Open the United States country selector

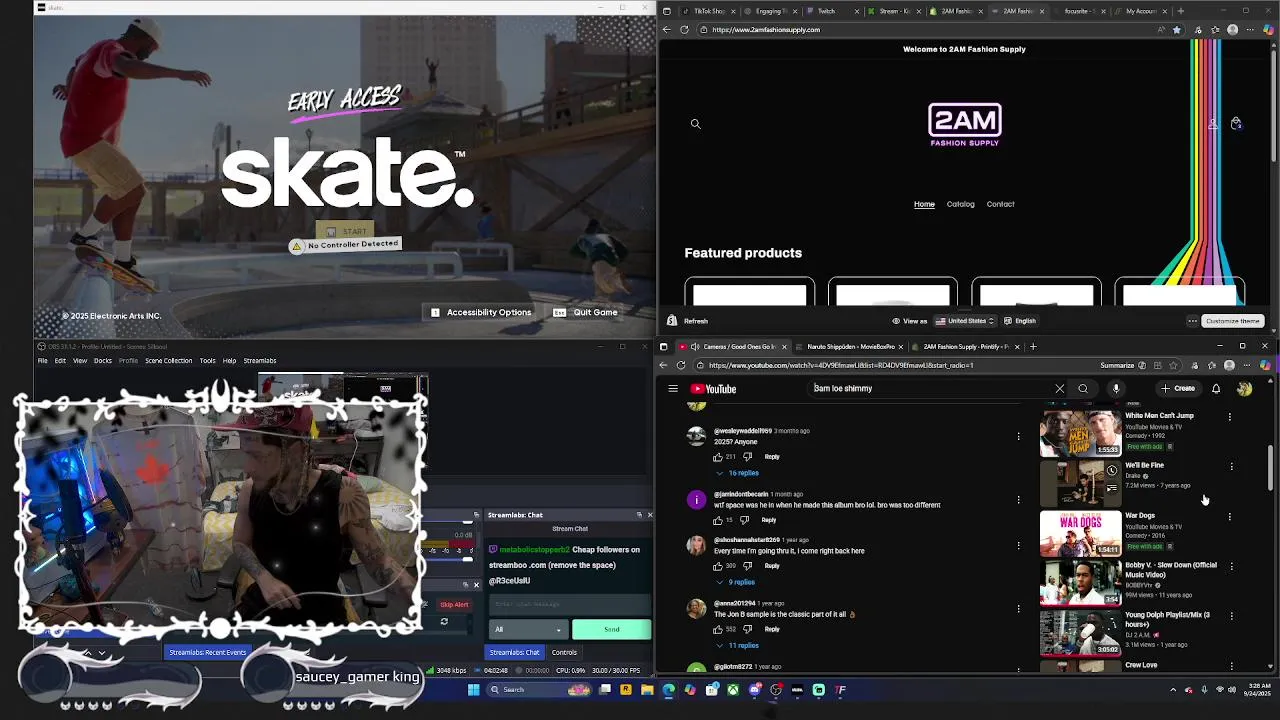(x=965, y=321)
